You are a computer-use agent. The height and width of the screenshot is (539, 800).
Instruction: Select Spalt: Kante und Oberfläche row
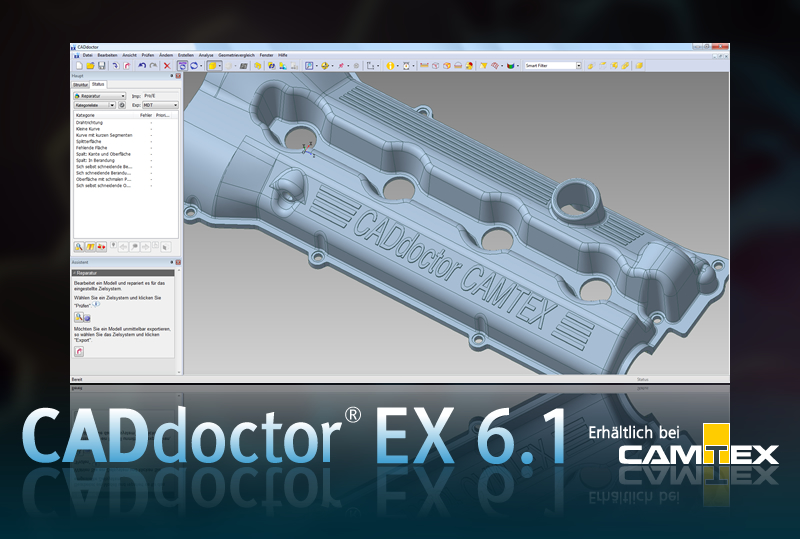[126, 154]
